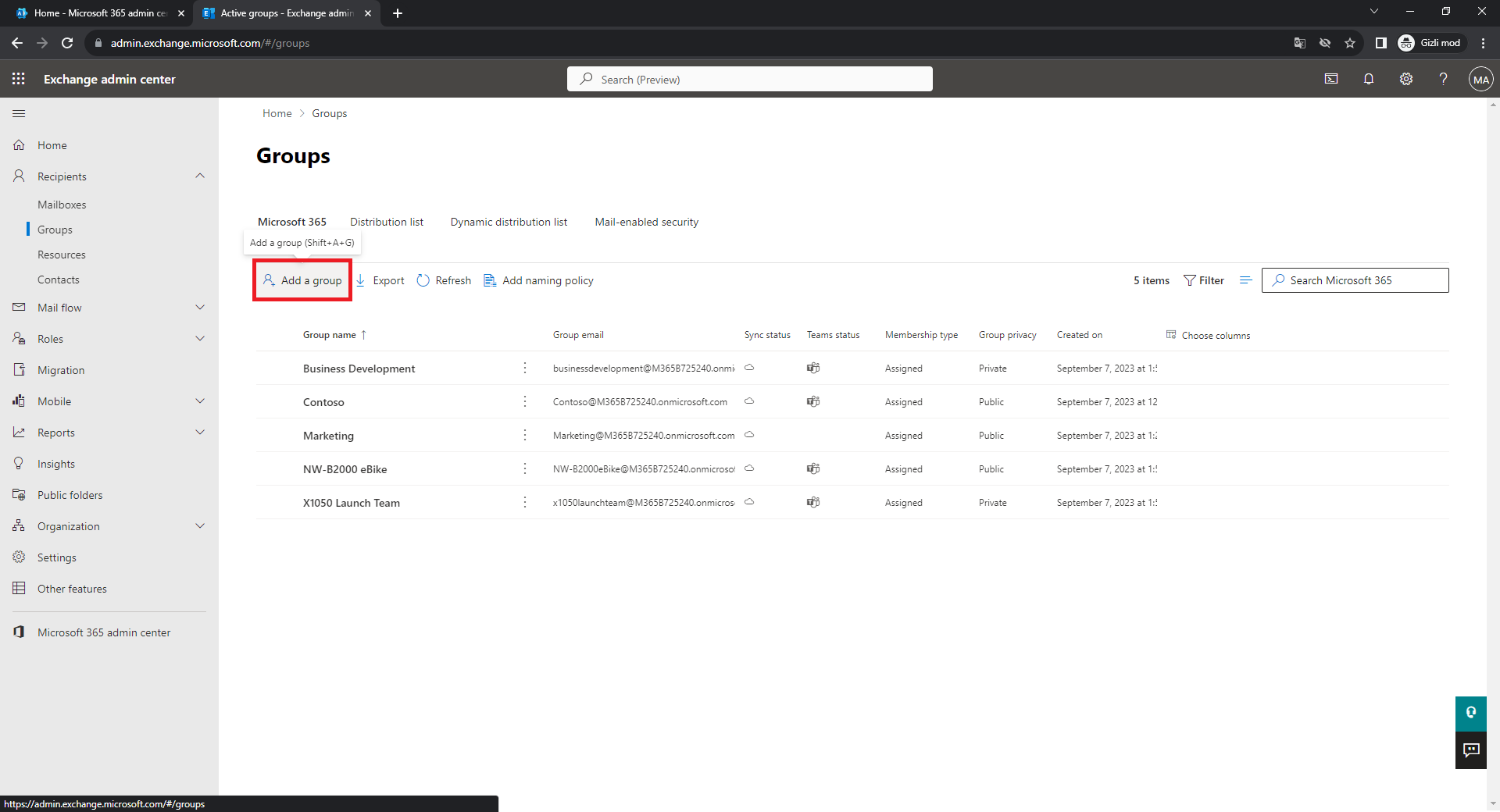Open the app launcher waffle icon
The width and height of the screenshot is (1500, 812).
coord(19,79)
